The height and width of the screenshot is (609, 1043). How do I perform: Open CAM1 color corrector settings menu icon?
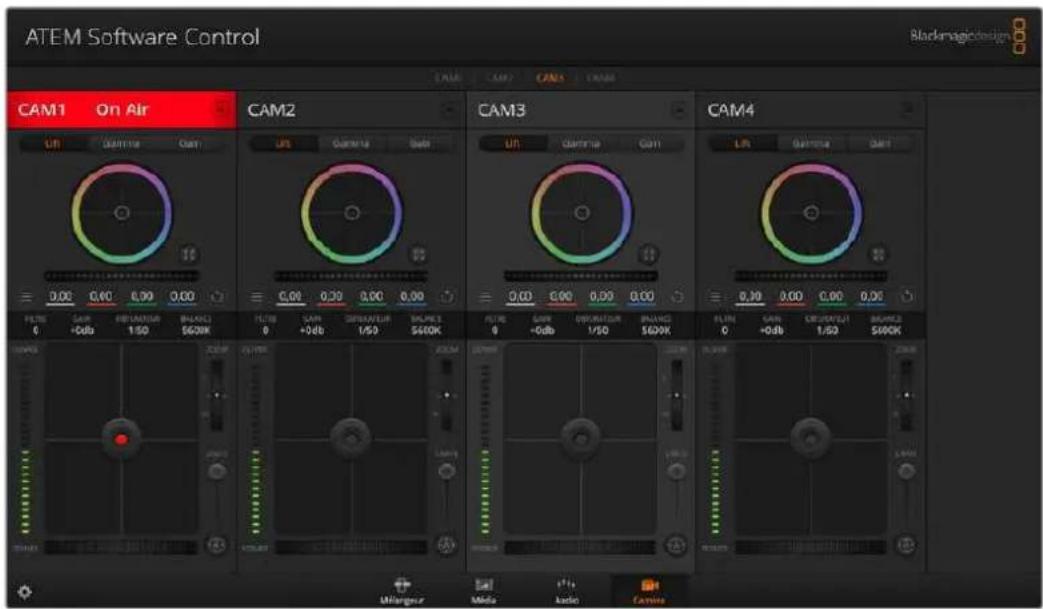click(26, 297)
